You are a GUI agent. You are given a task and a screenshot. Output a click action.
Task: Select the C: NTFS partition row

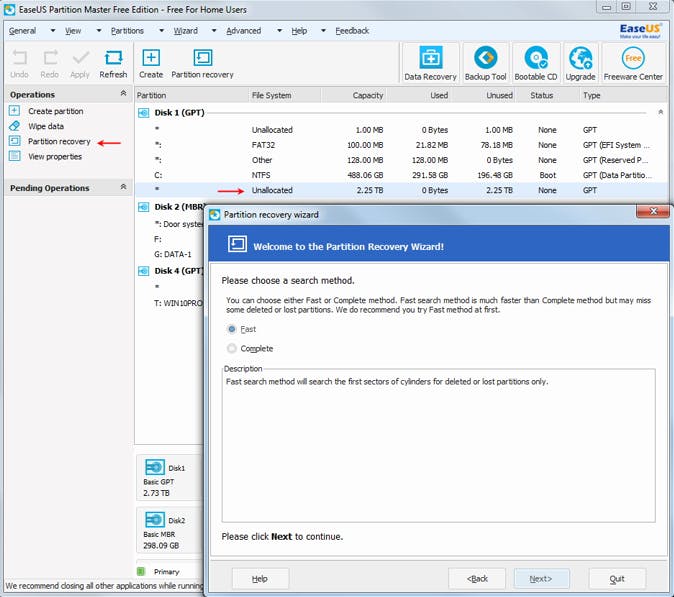pos(401,175)
